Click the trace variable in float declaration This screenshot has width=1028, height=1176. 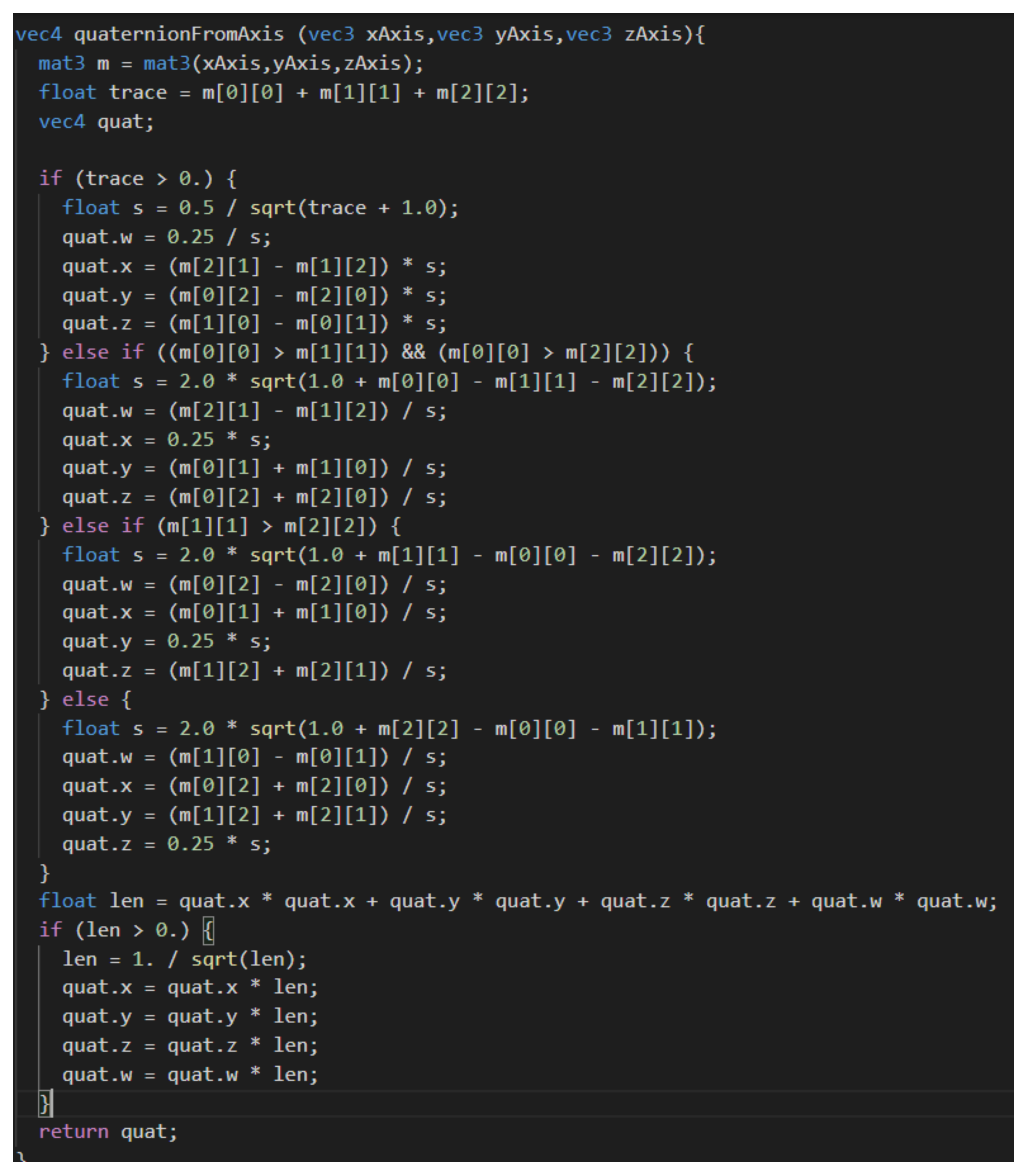[x=138, y=92]
